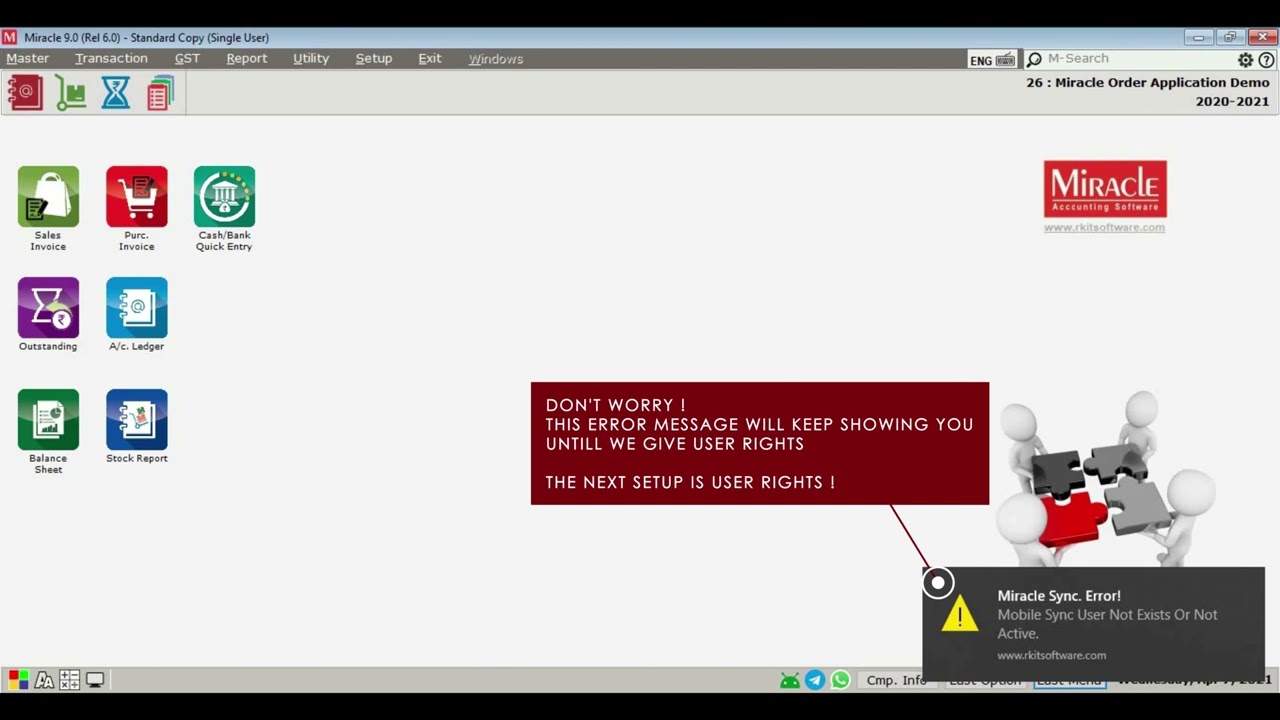The height and width of the screenshot is (720, 1280).
Task: Restore down the Miracle window
Action: point(1230,37)
